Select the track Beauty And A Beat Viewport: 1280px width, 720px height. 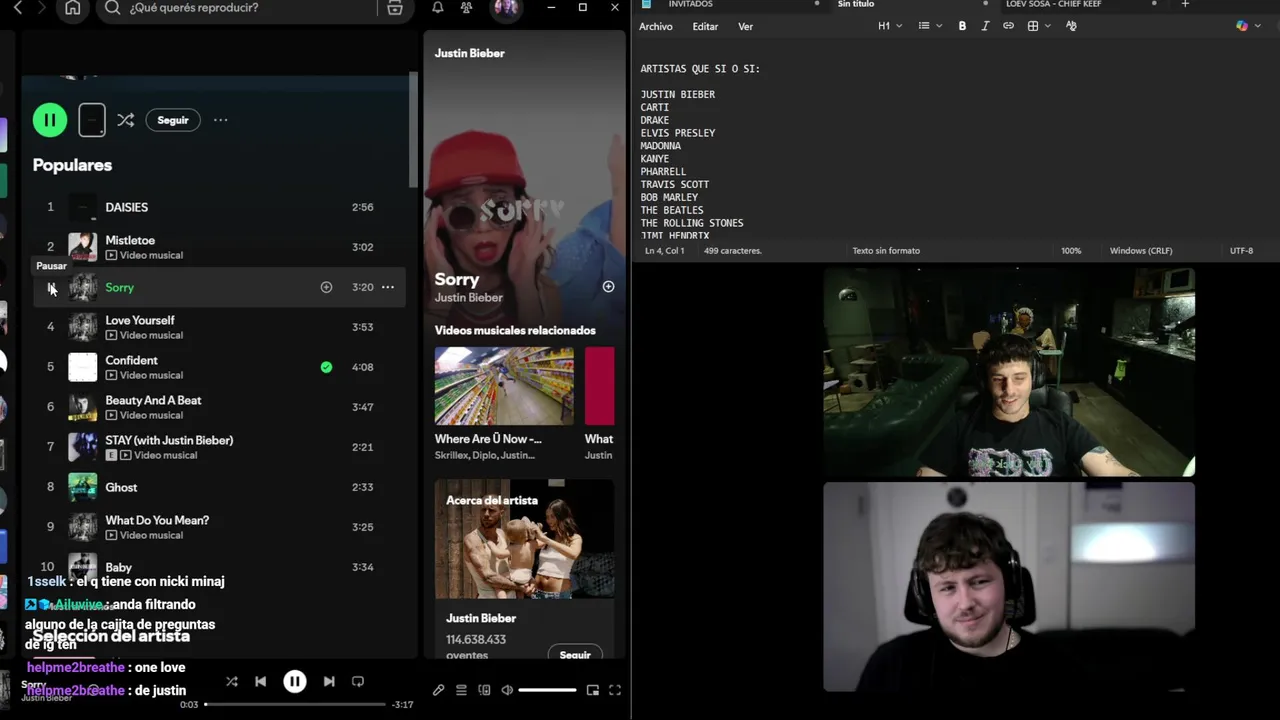click(x=153, y=400)
